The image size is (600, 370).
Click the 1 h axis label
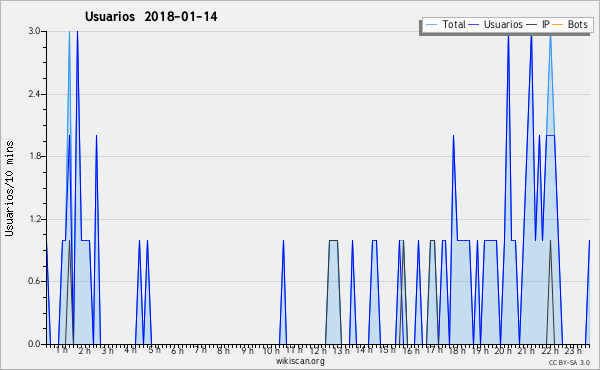62,350
